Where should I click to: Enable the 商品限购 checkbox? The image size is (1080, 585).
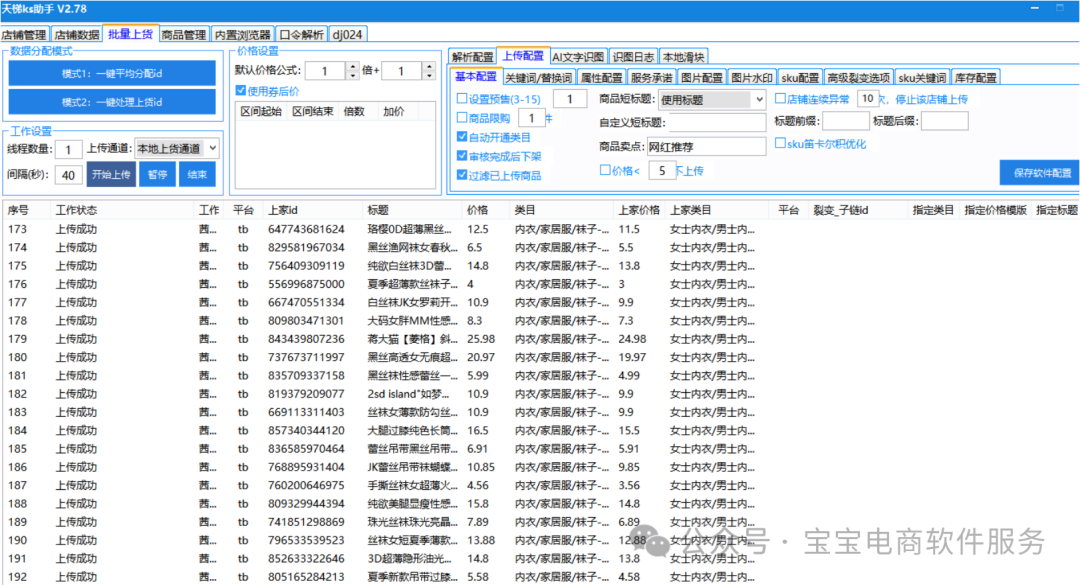coord(462,118)
